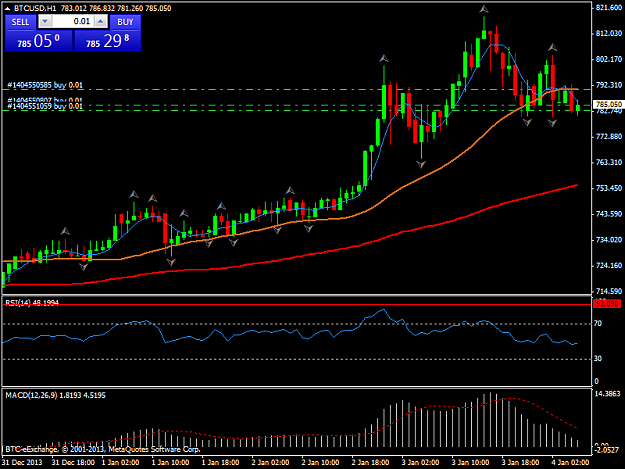Click the 812.030 price axis label

[x=609, y=33]
